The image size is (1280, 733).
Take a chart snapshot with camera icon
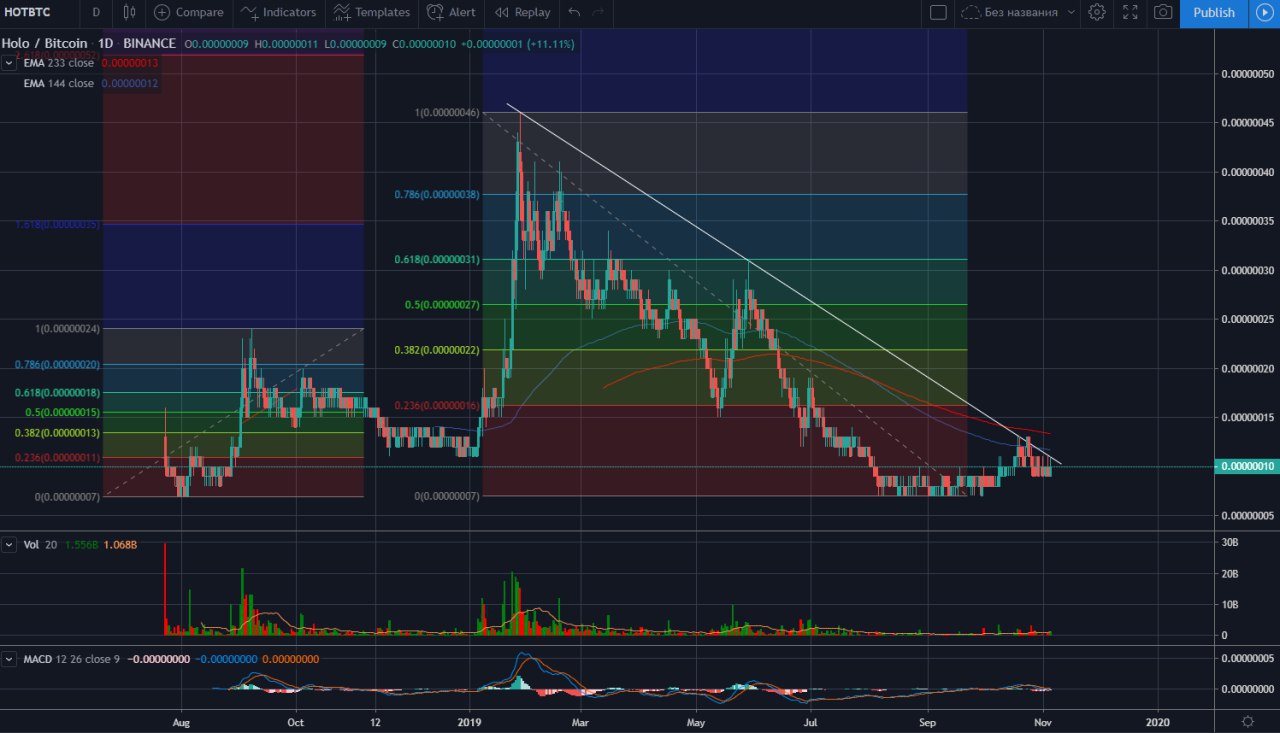(x=1163, y=13)
